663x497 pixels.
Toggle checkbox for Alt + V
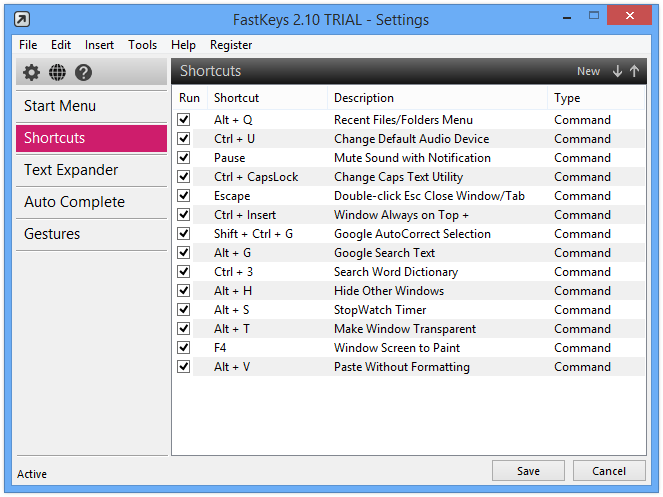[x=184, y=367]
